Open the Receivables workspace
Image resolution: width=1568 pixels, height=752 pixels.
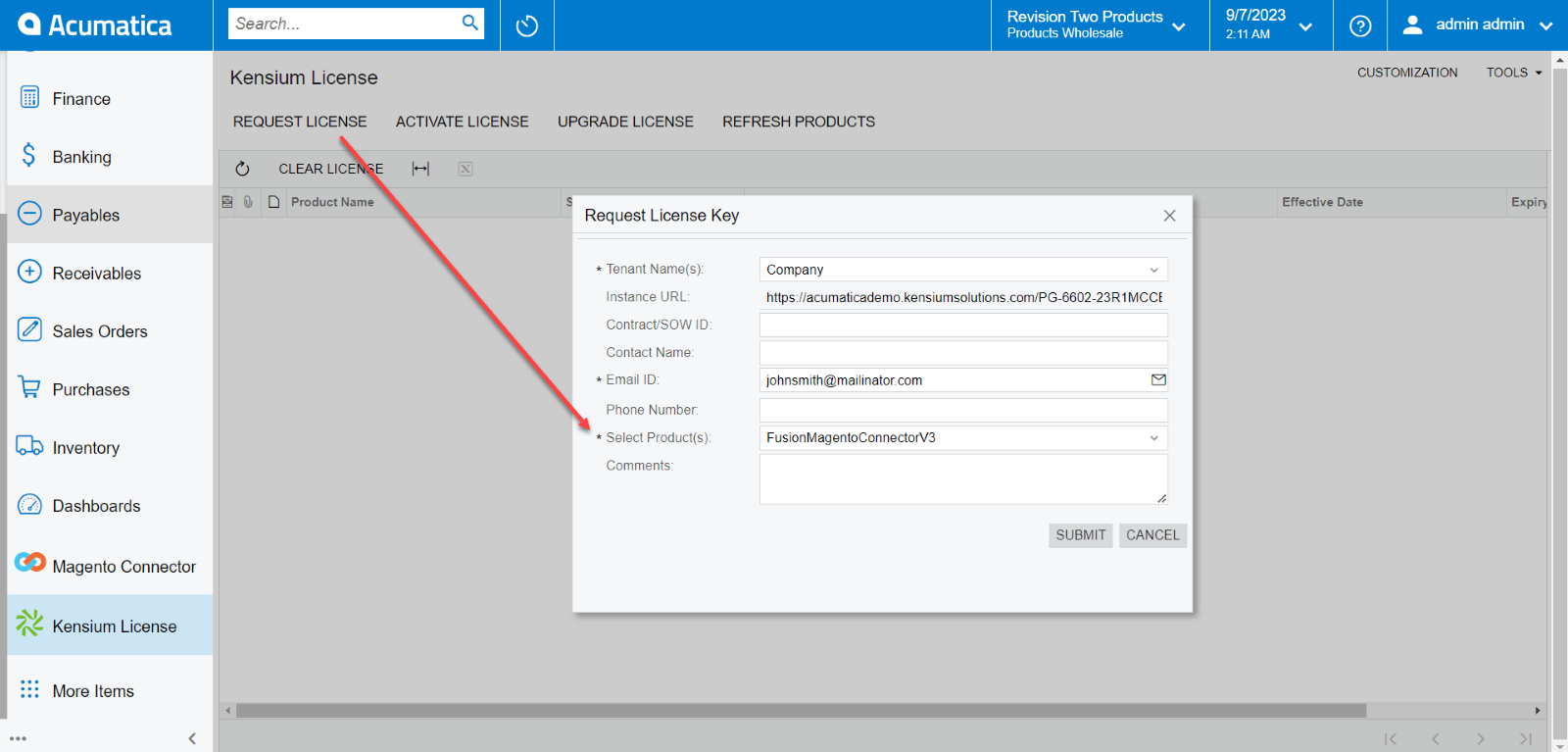pos(110,273)
